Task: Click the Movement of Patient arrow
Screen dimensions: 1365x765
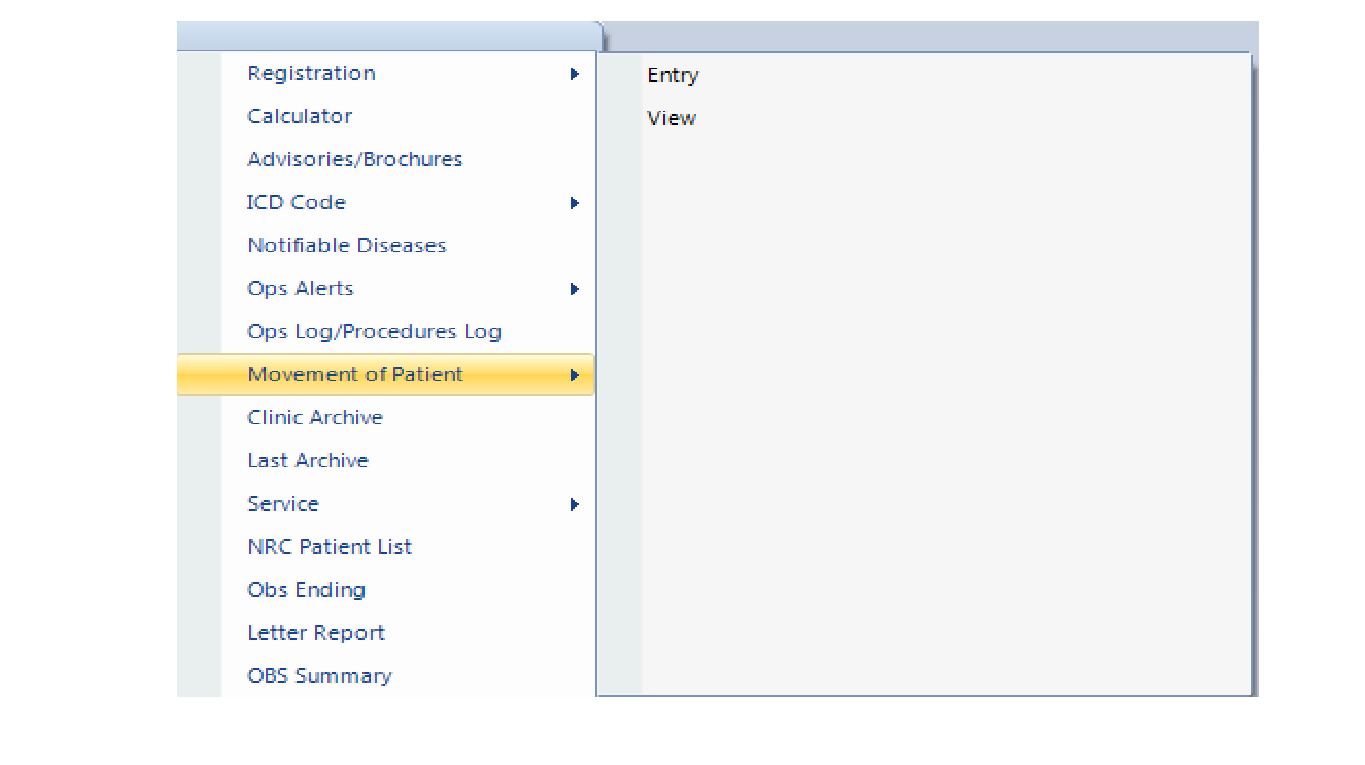Action: pos(574,375)
